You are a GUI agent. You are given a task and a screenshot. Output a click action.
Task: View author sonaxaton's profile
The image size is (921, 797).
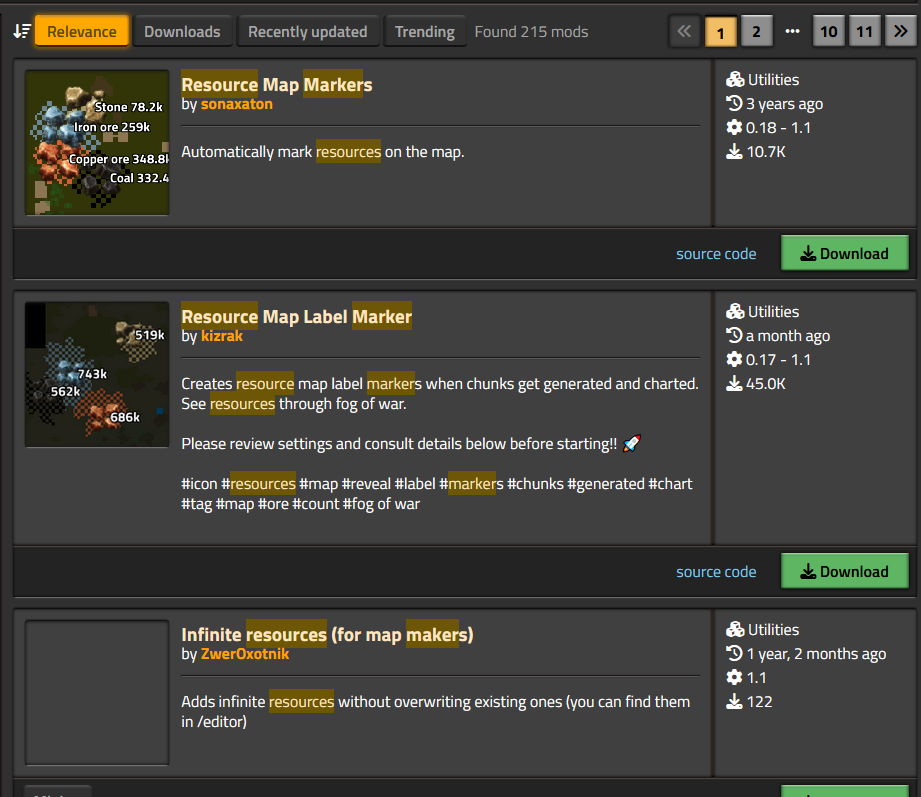click(x=236, y=104)
